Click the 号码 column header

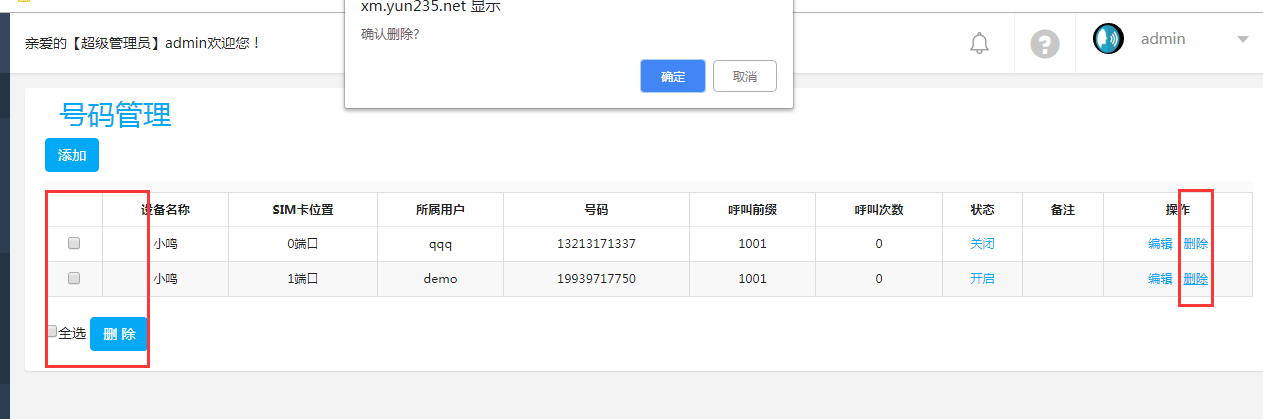tap(596, 210)
